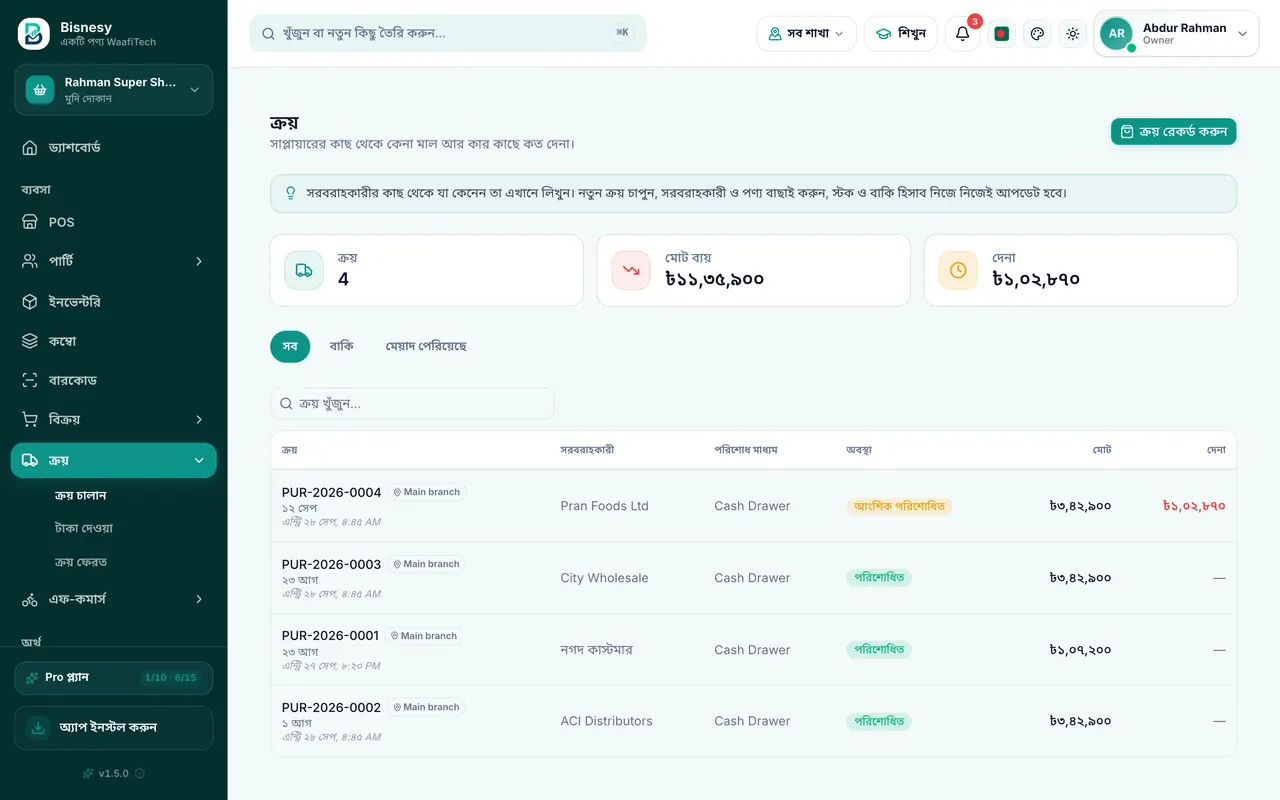This screenshot has width=1280, height=800.
Task: Open the সব শাখা branch dropdown
Action: click(x=806, y=33)
